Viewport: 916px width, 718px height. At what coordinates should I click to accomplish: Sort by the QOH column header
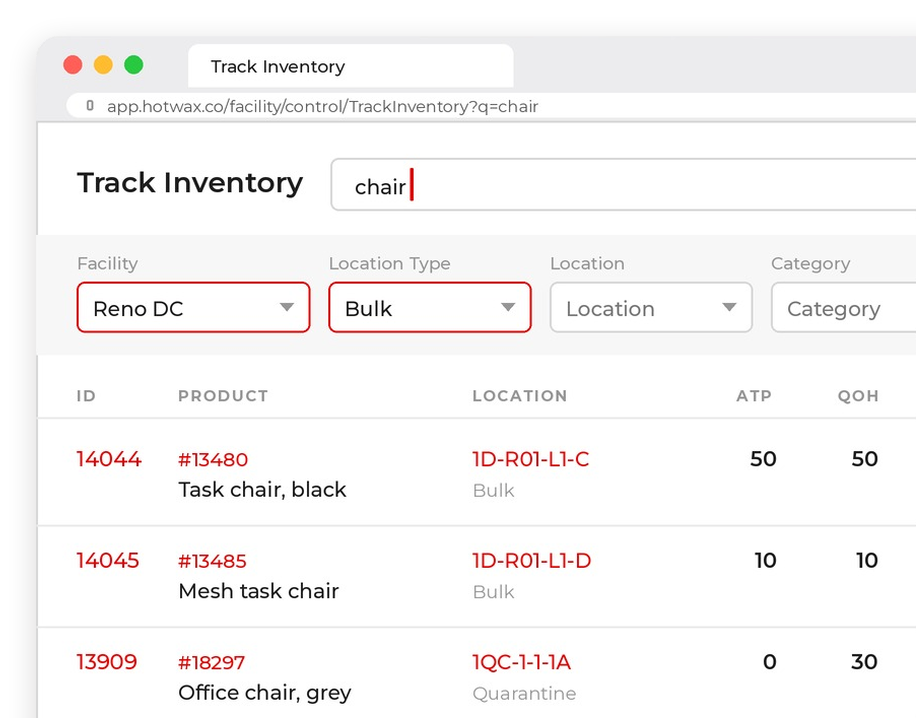pos(858,396)
